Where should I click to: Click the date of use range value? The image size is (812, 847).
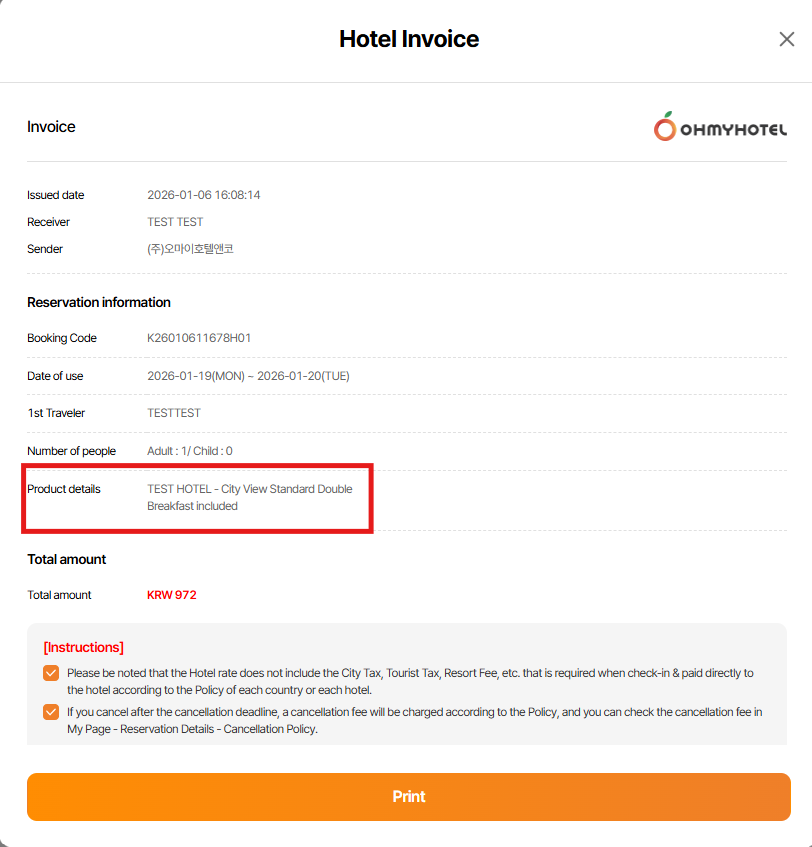248,376
